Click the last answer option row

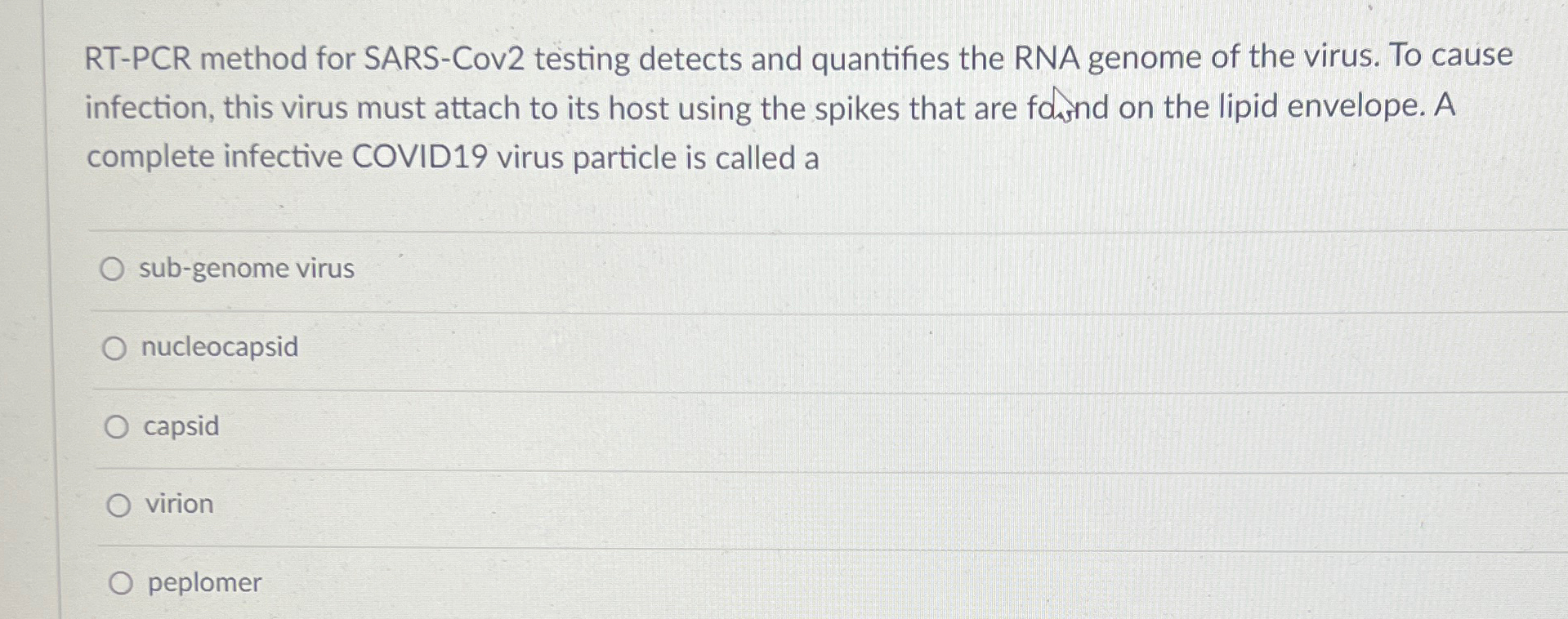[x=735, y=582]
